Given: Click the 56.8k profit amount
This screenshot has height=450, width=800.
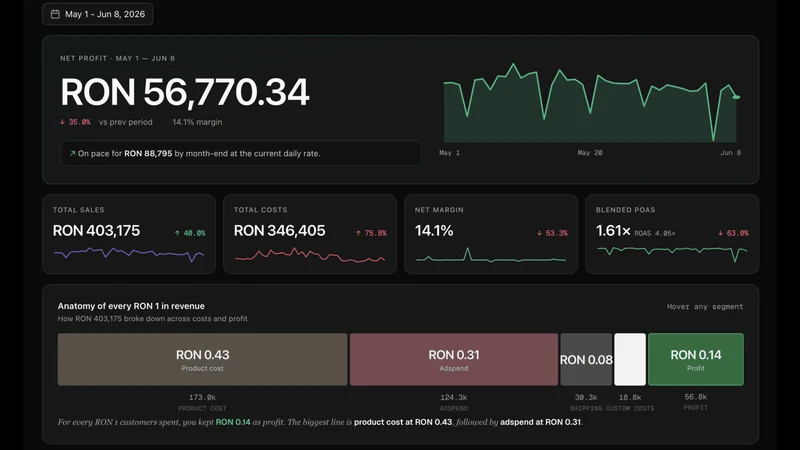Looking at the screenshot, I should pos(696,396).
